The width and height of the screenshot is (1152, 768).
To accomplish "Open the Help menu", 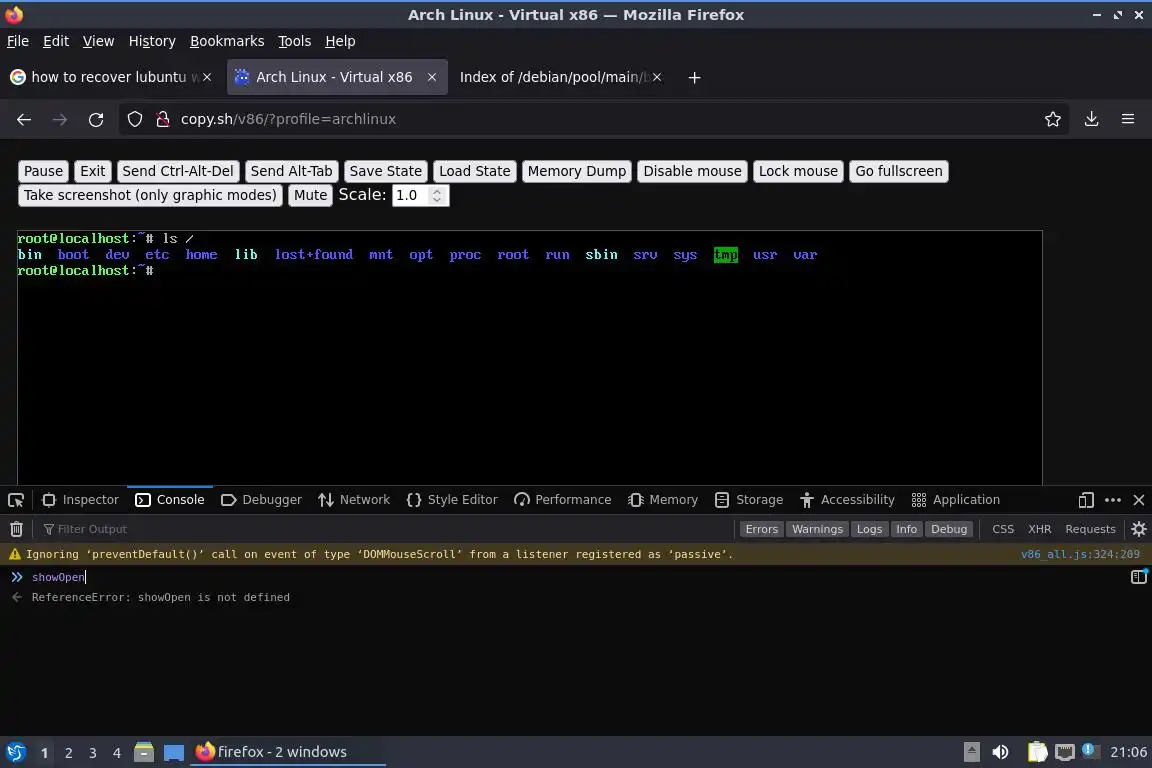I will [340, 41].
